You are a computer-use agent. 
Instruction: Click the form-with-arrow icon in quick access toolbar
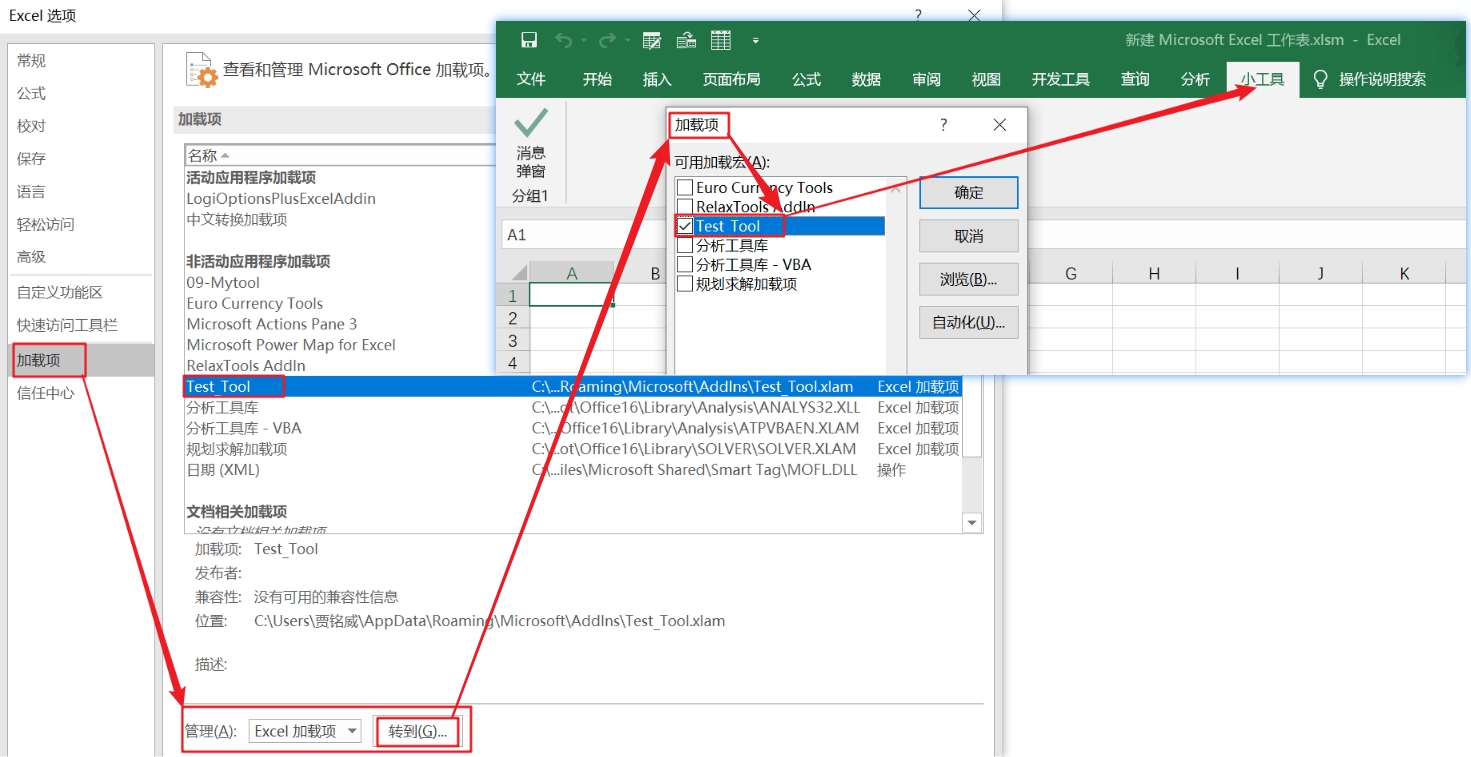pos(686,40)
